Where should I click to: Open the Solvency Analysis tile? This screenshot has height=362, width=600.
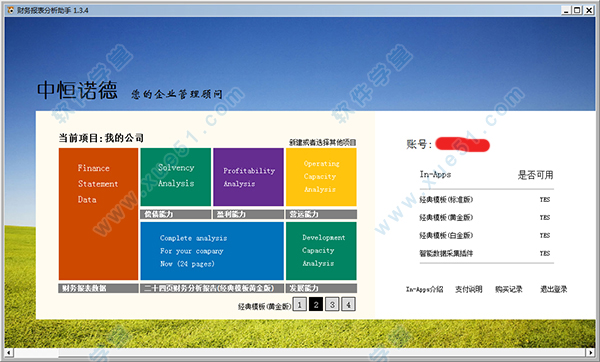click(176, 177)
